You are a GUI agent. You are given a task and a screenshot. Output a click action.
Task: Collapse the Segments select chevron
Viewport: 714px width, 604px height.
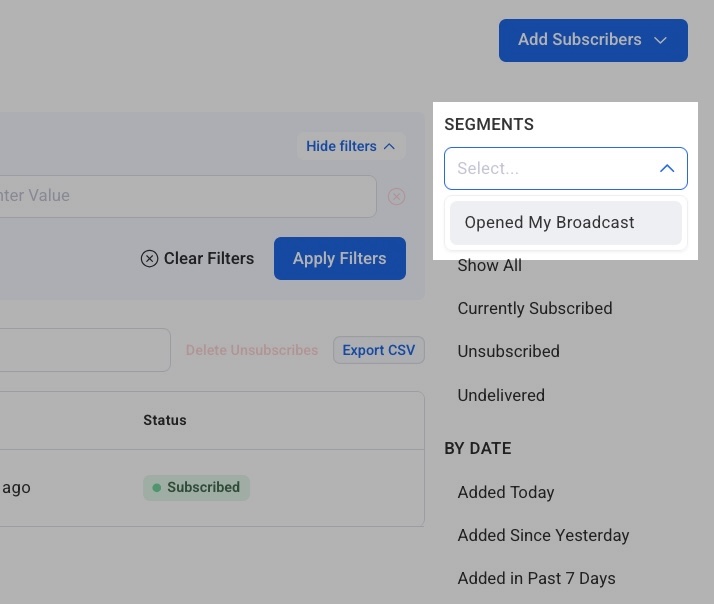click(x=667, y=169)
